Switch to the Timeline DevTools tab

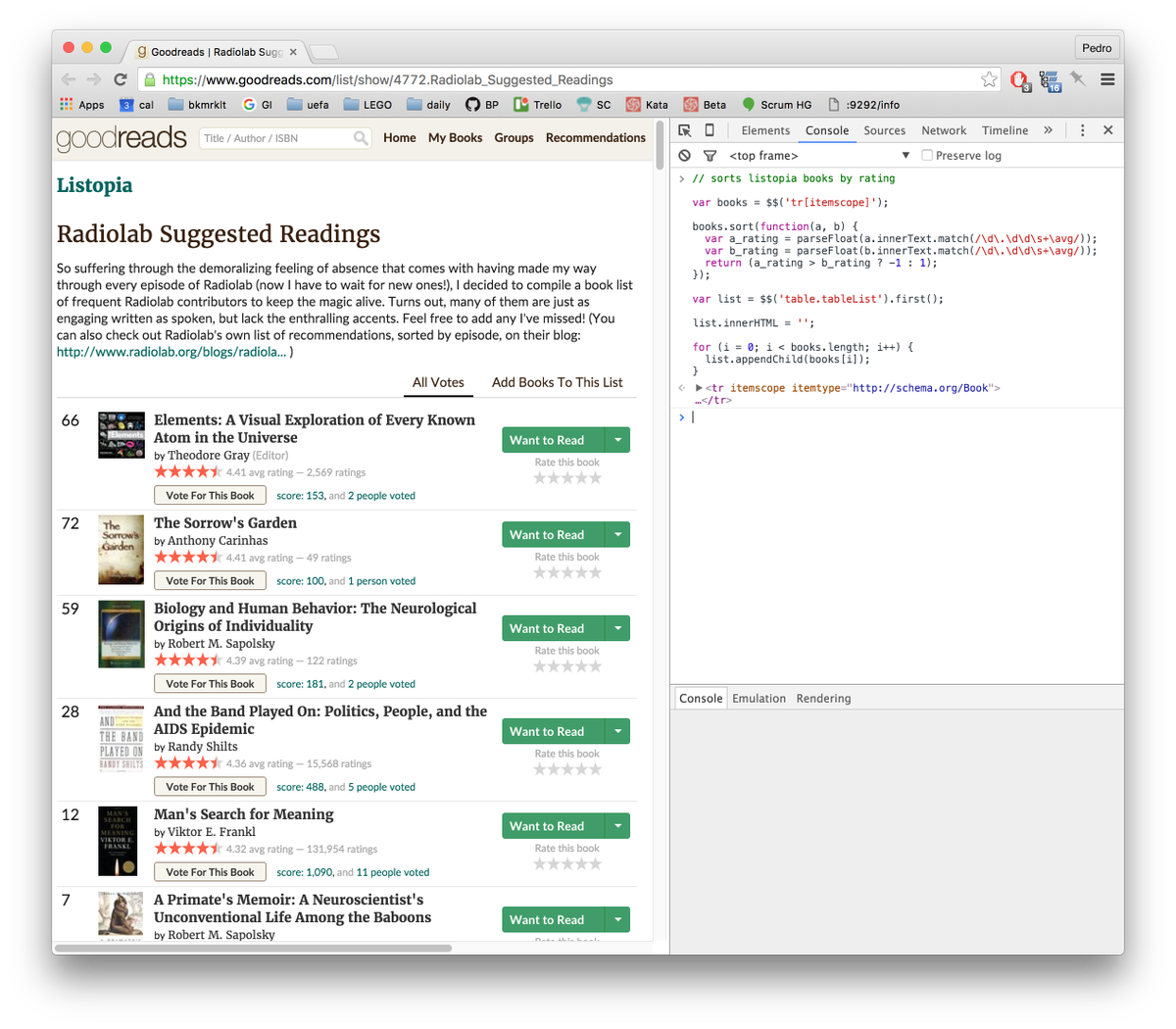(x=1005, y=130)
